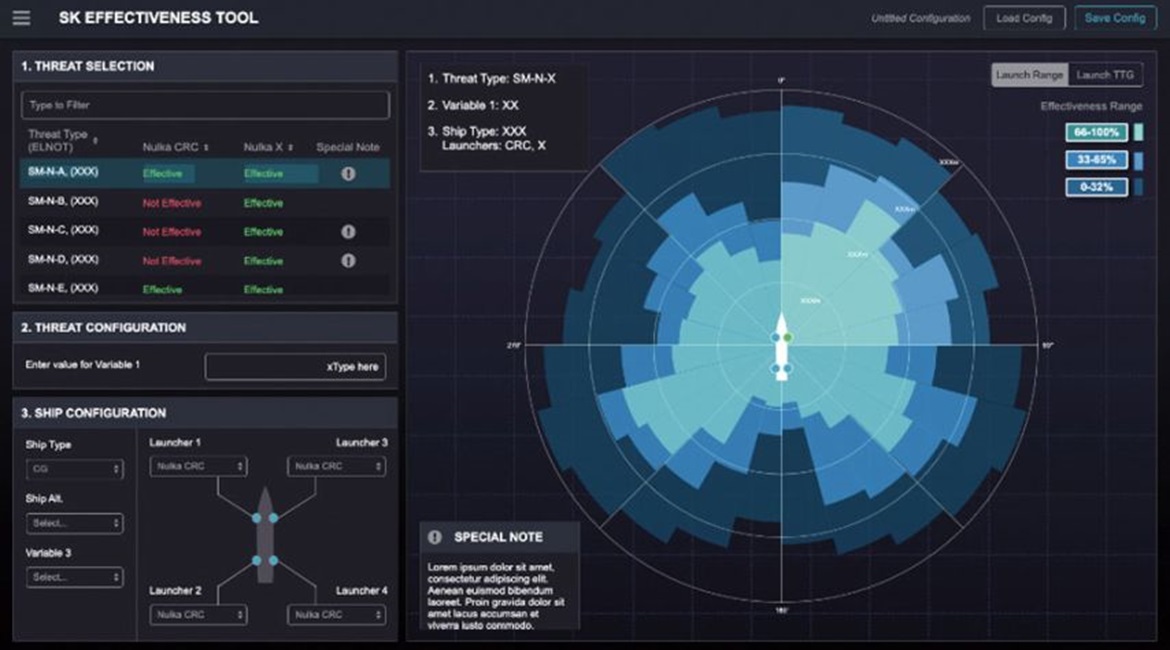
Task: Click the Ship Configuration section header
Action: pyautogui.click(x=205, y=413)
